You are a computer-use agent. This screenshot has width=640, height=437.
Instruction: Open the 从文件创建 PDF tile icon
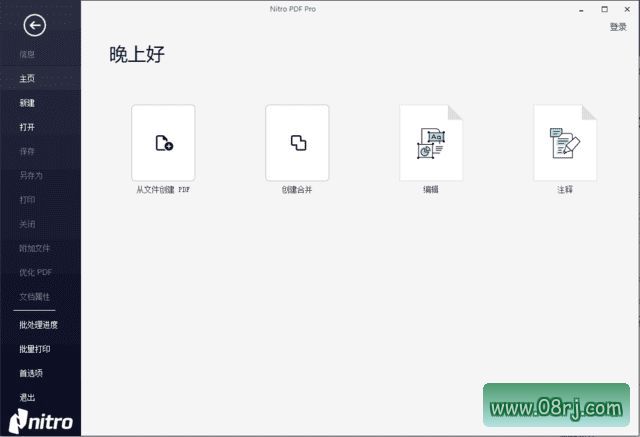(163, 143)
